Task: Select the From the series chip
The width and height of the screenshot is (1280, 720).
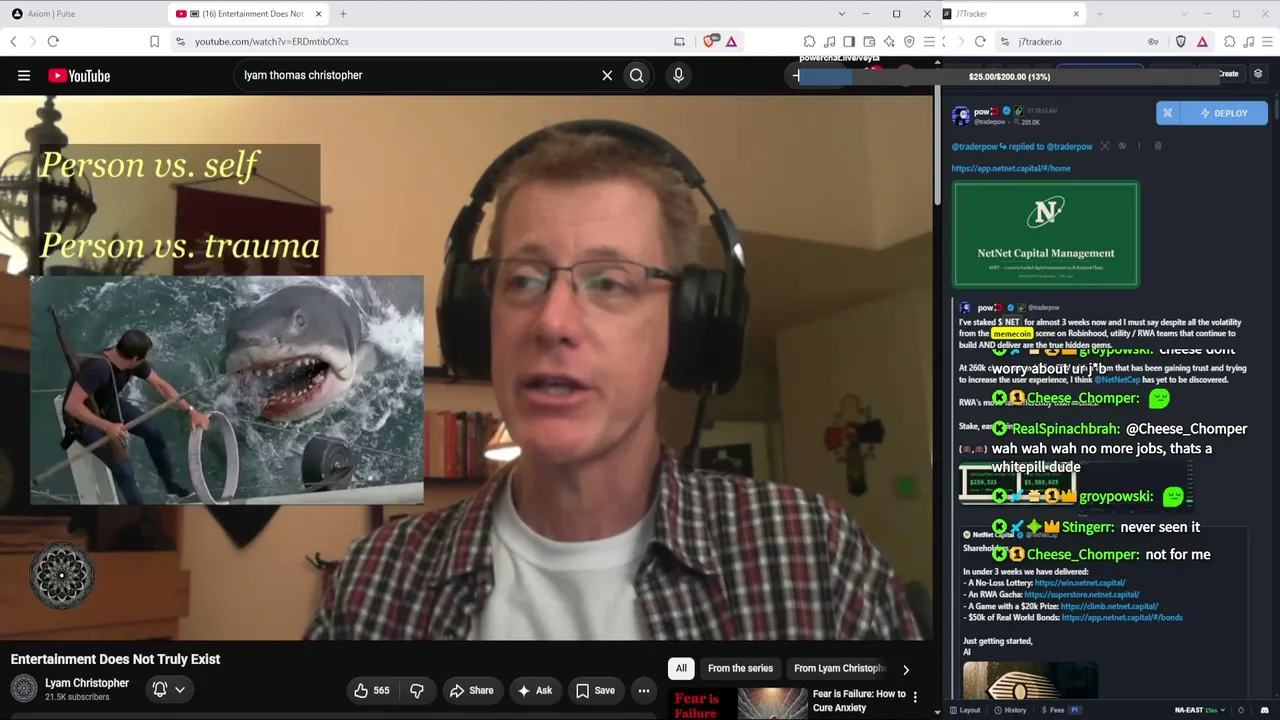Action: pos(740,668)
